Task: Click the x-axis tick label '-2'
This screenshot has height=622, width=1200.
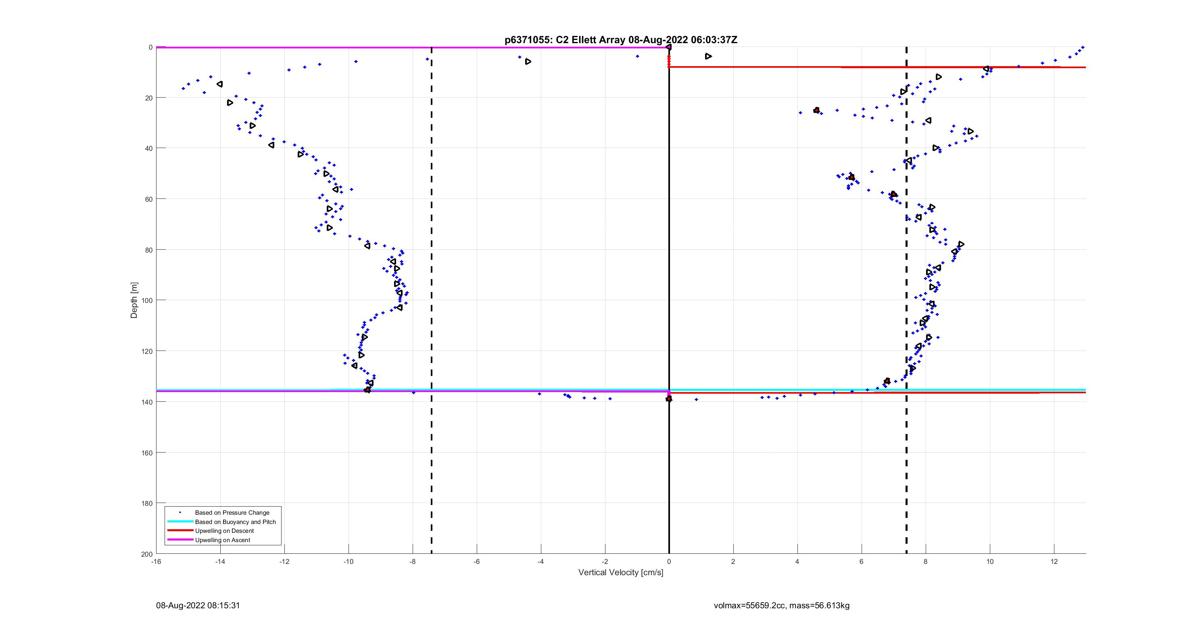Action: pos(604,562)
